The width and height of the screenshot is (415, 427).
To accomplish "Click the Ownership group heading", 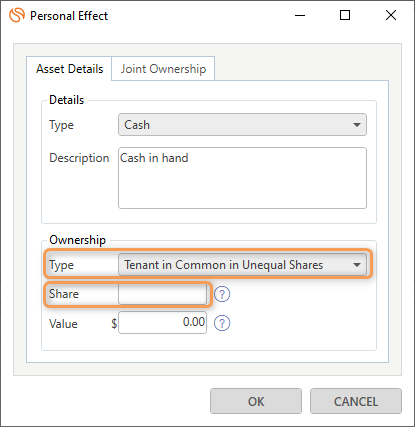I will 77,240.
